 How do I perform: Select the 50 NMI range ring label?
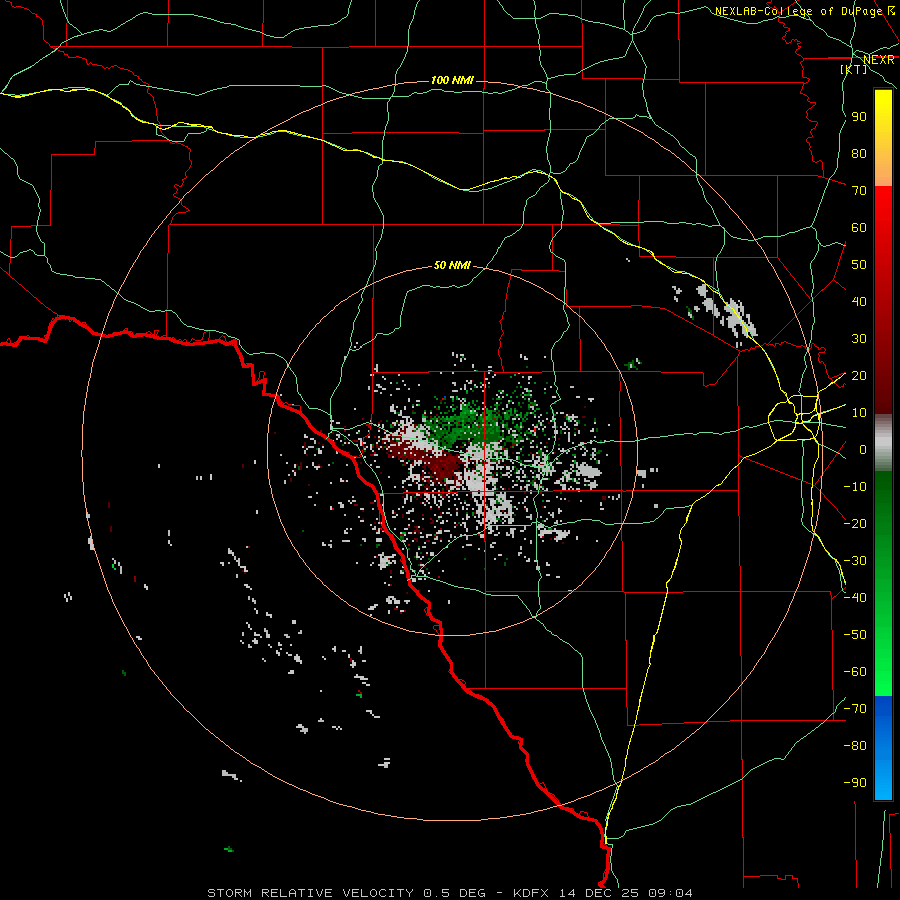452,265
